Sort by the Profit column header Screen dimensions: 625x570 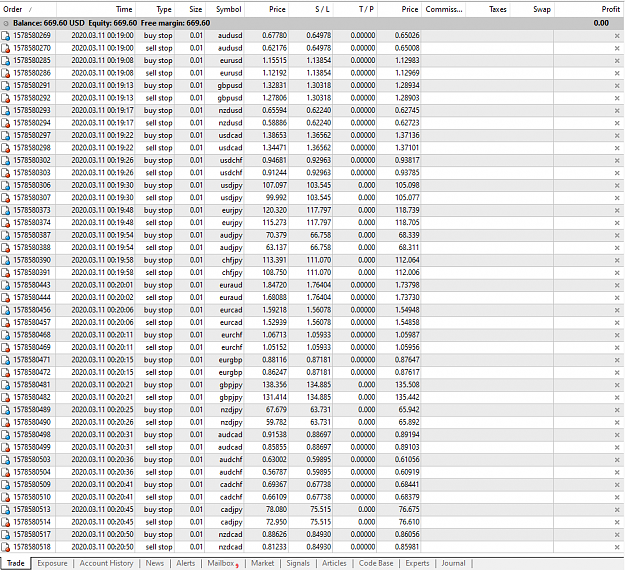590,9
